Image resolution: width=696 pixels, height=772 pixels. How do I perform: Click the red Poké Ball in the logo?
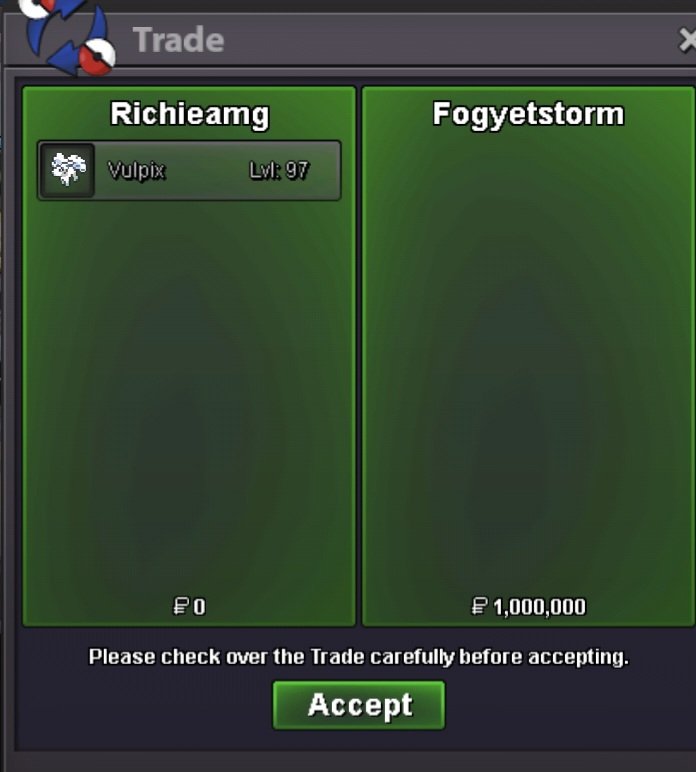point(97,57)
